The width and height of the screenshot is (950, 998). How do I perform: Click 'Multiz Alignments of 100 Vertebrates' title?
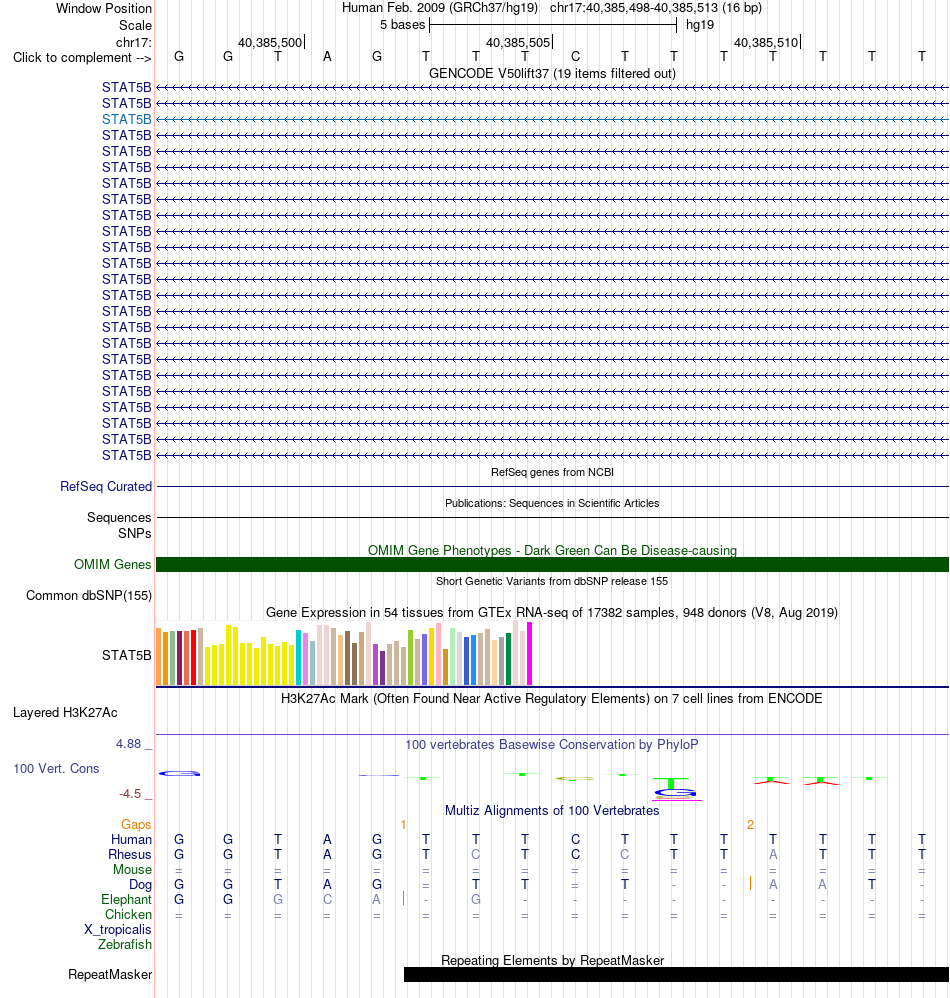click(552, 810)
